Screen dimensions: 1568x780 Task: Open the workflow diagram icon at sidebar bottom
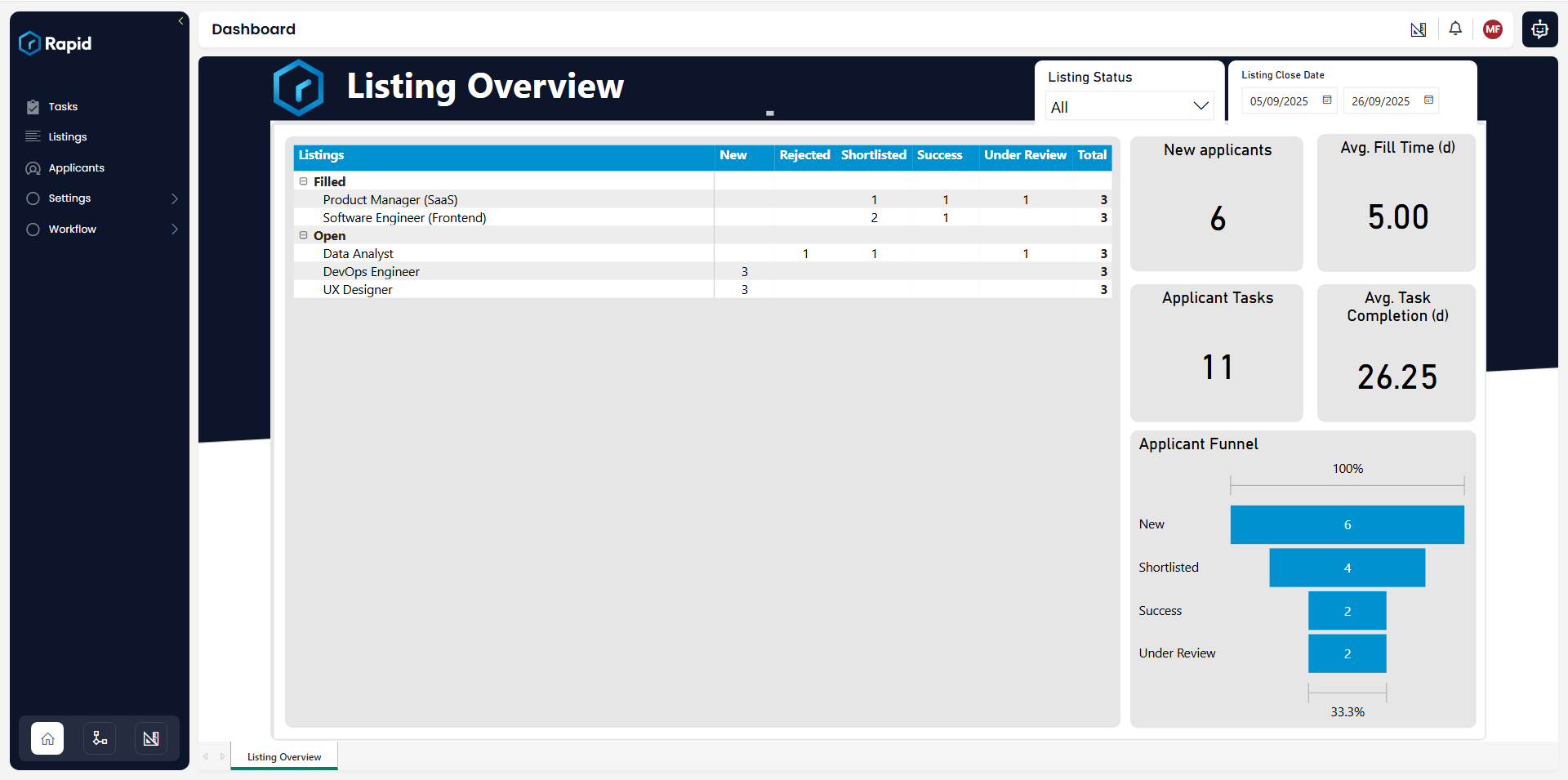[x=100, y=738]
